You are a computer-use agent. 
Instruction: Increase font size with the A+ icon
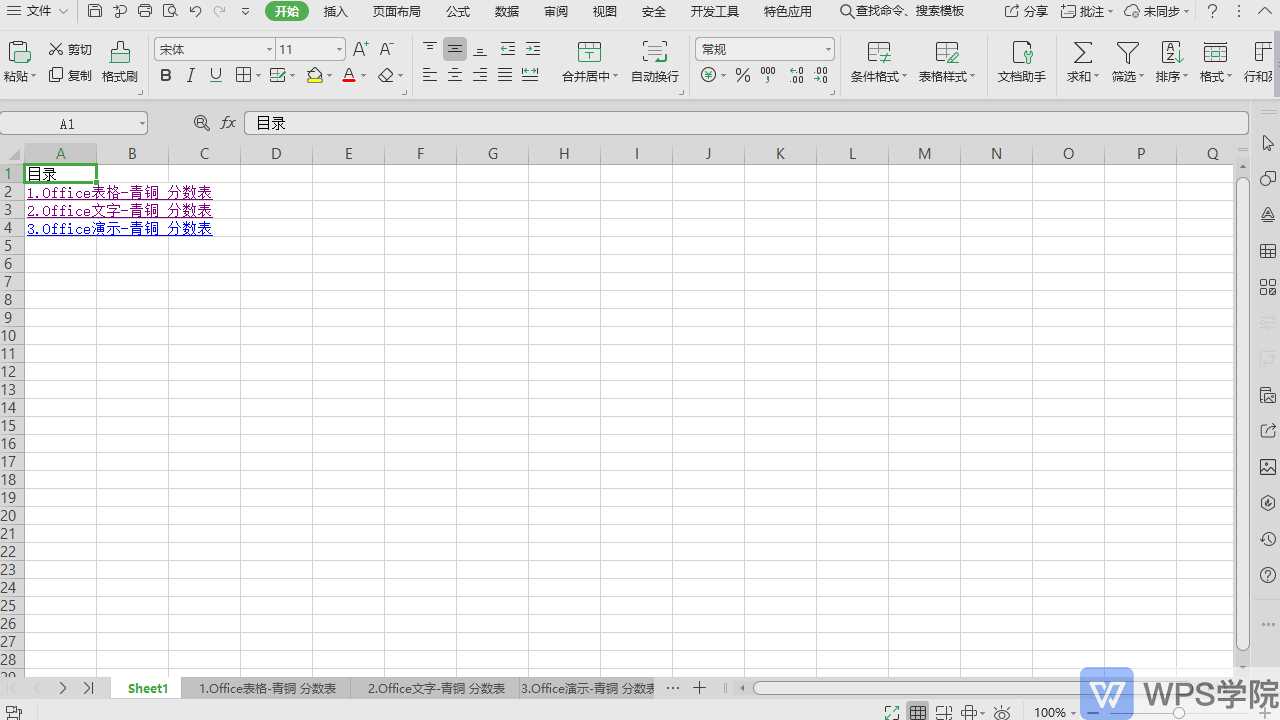[x=361, y=49]
